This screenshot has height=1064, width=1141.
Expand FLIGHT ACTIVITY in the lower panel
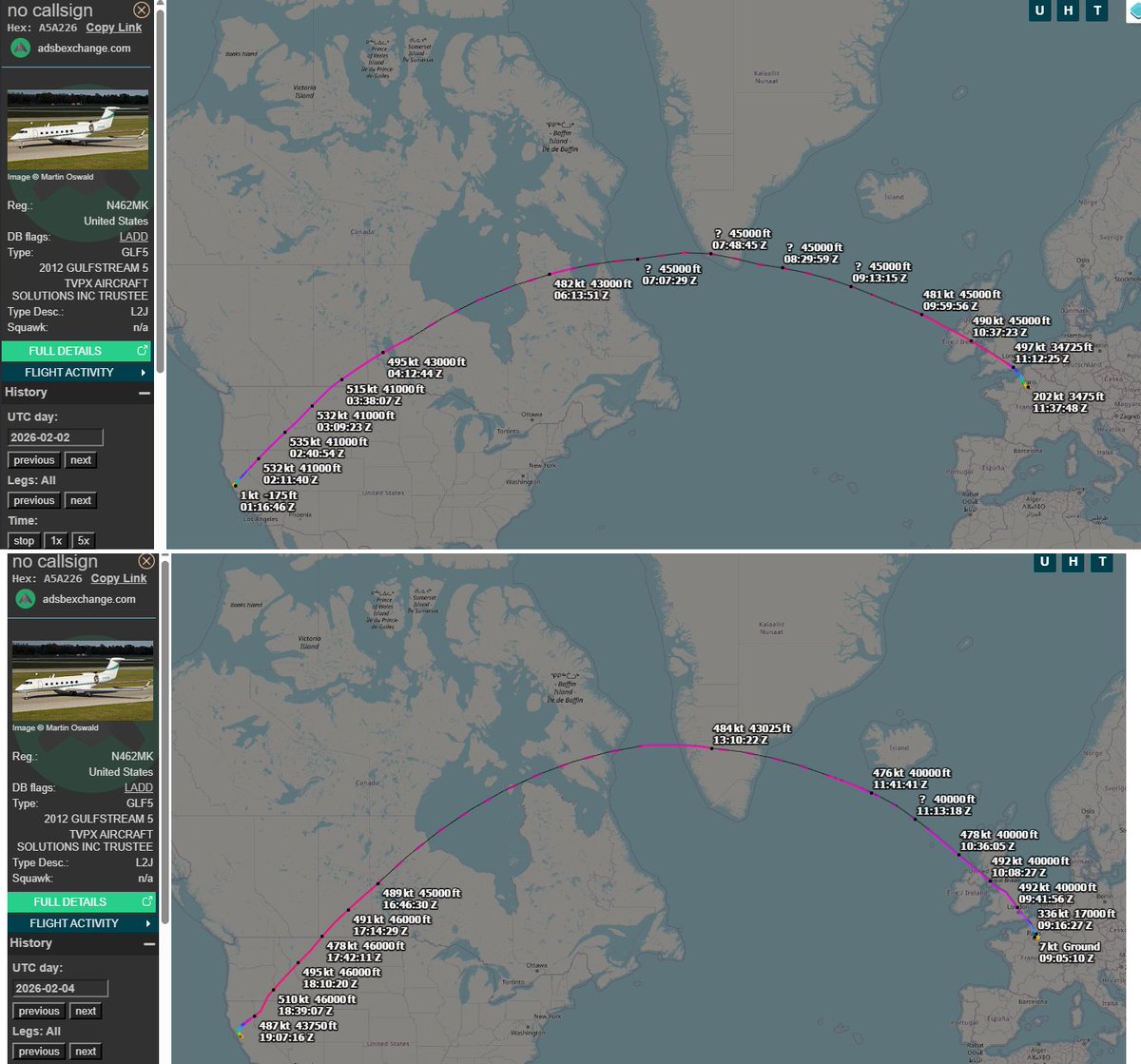coord(81,923)
